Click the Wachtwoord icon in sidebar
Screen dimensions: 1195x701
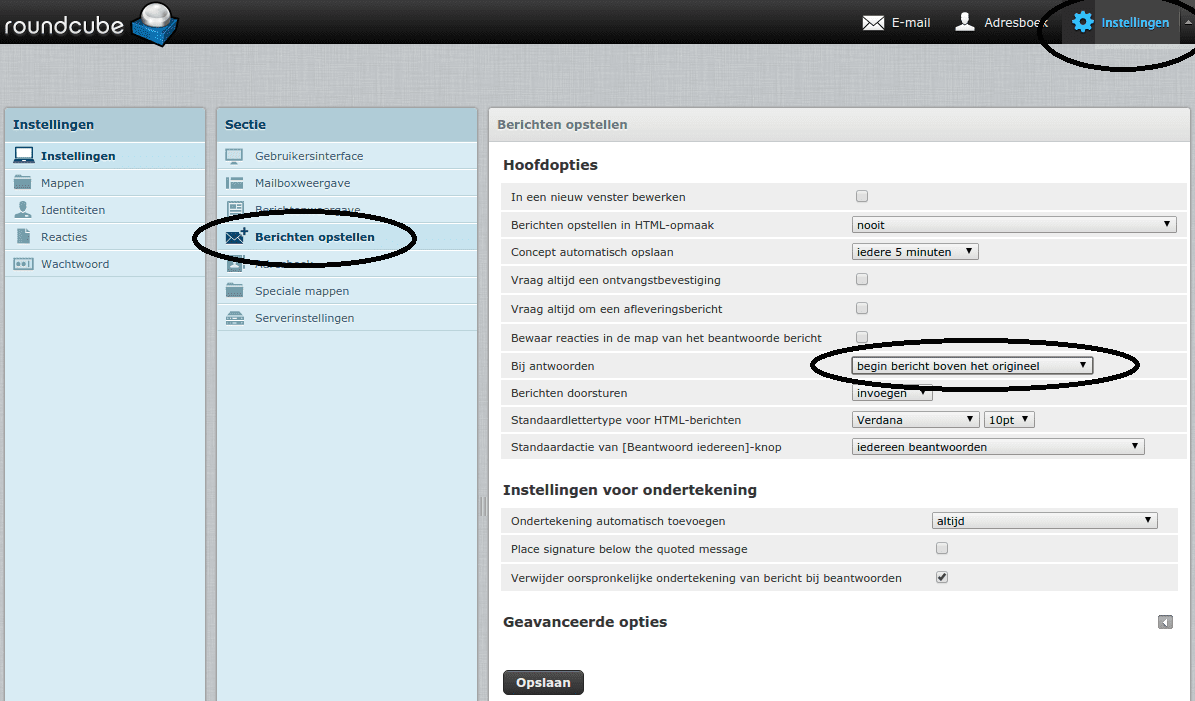(24, 264)
